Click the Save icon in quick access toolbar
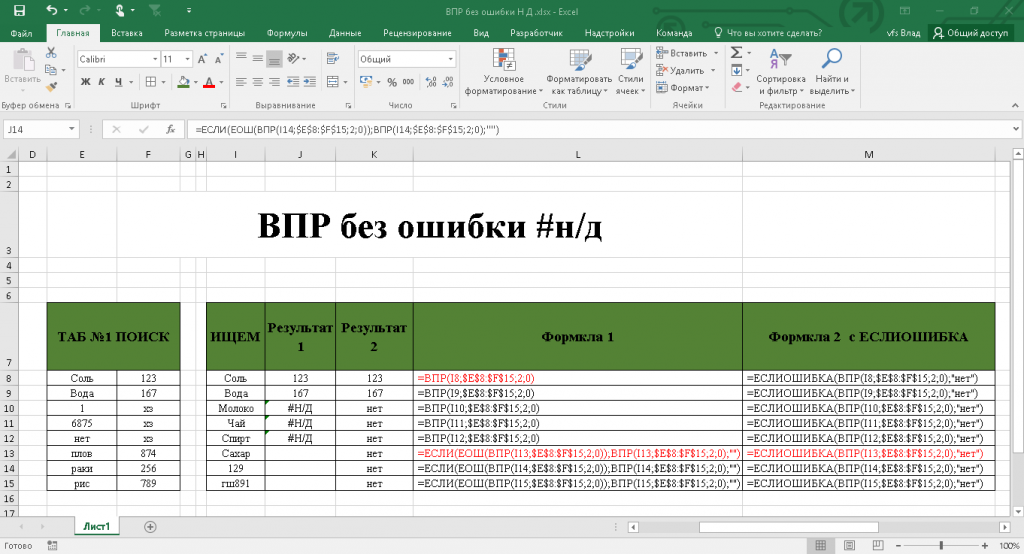 [x=19, y=10]
